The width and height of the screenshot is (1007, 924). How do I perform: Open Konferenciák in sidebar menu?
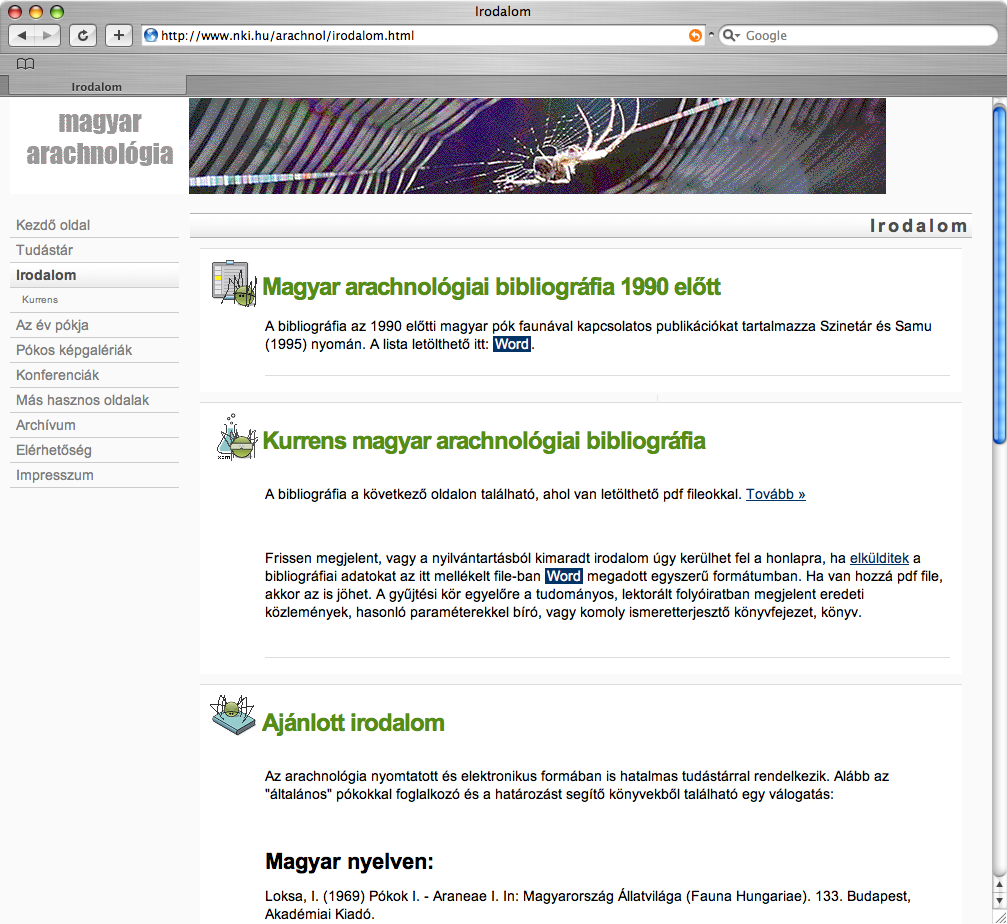click(57, 376)
